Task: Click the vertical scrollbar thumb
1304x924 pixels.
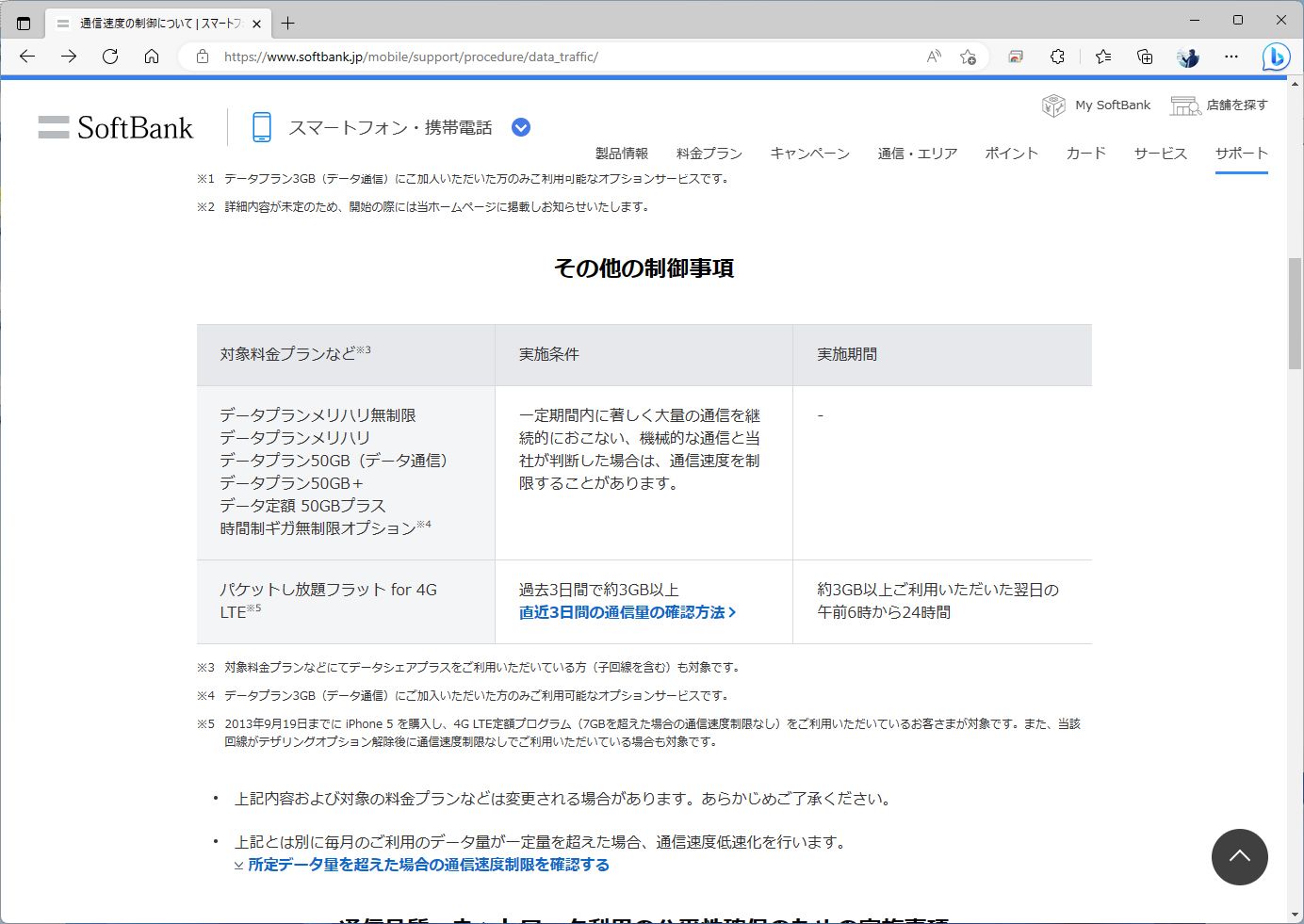Action: pos(1295,313)
